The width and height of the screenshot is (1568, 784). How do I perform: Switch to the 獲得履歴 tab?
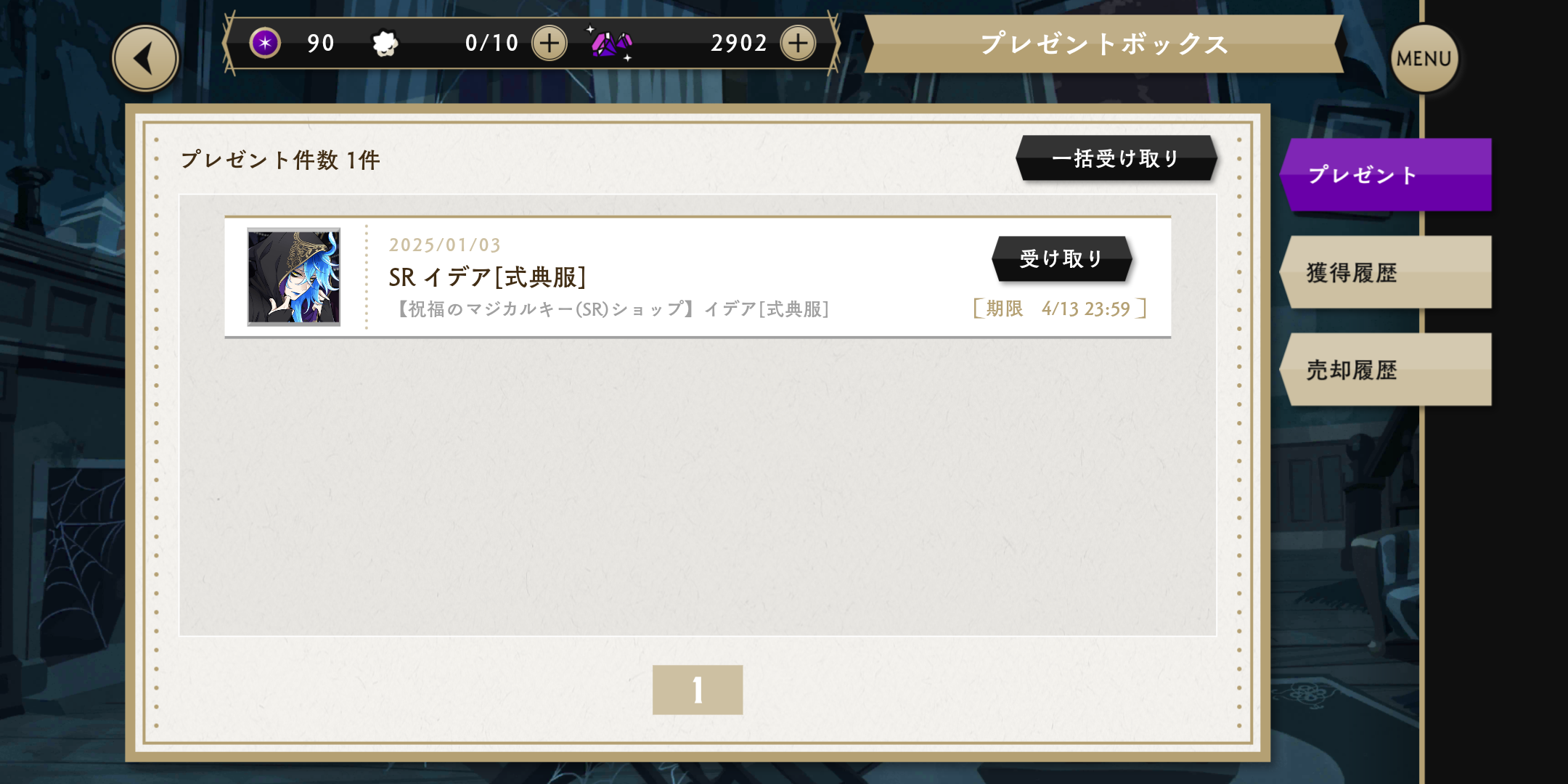click(x=1386, y=272)
